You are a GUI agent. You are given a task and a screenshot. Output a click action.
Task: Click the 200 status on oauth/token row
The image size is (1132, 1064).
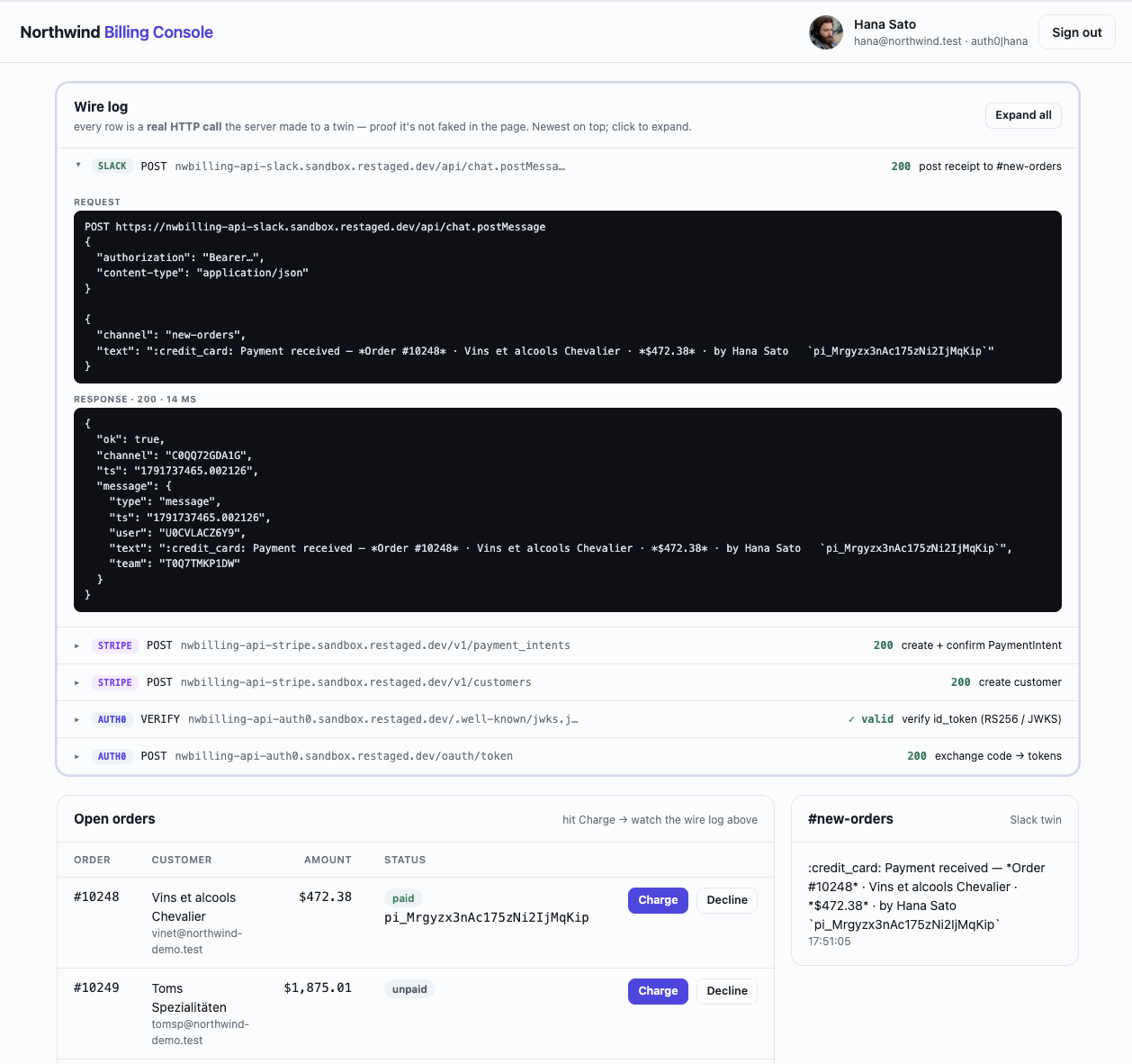(x=917, y=756)
